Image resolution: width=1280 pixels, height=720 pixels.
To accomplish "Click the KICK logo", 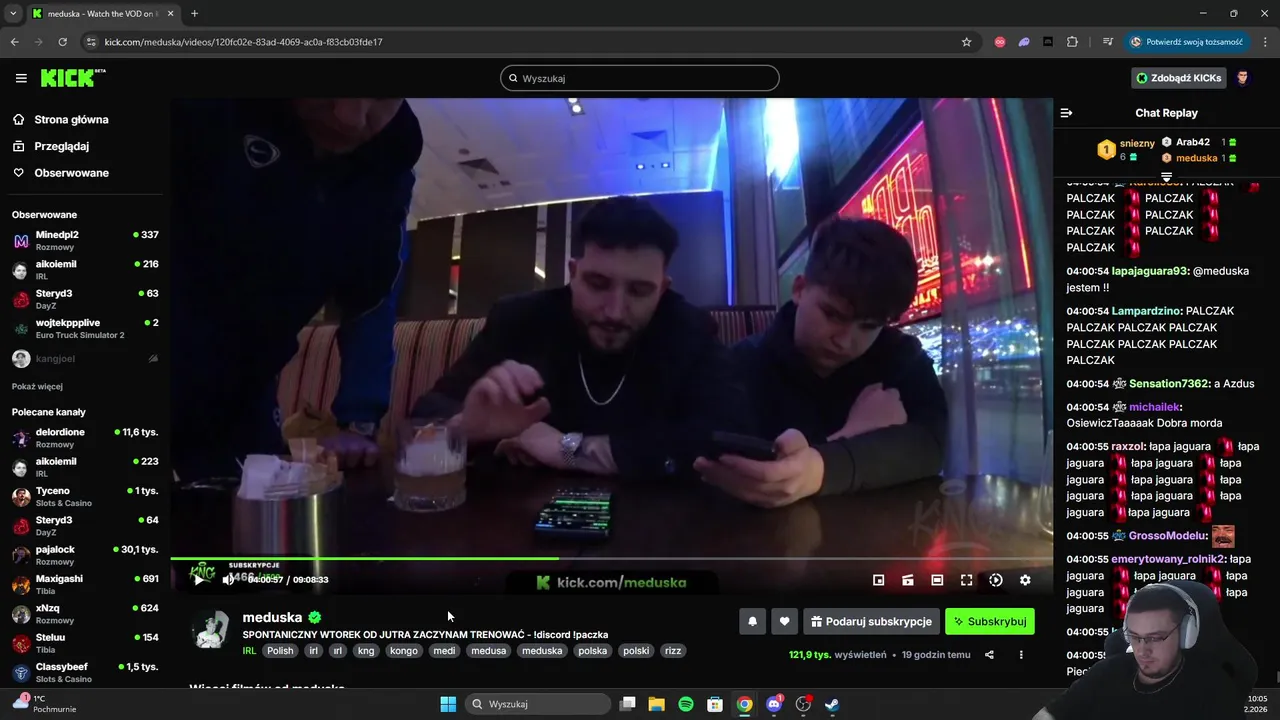I will pos(73,78).
